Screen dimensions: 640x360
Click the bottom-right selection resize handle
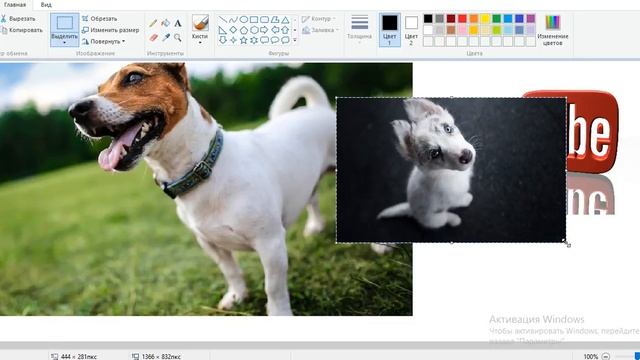(565, 242)
